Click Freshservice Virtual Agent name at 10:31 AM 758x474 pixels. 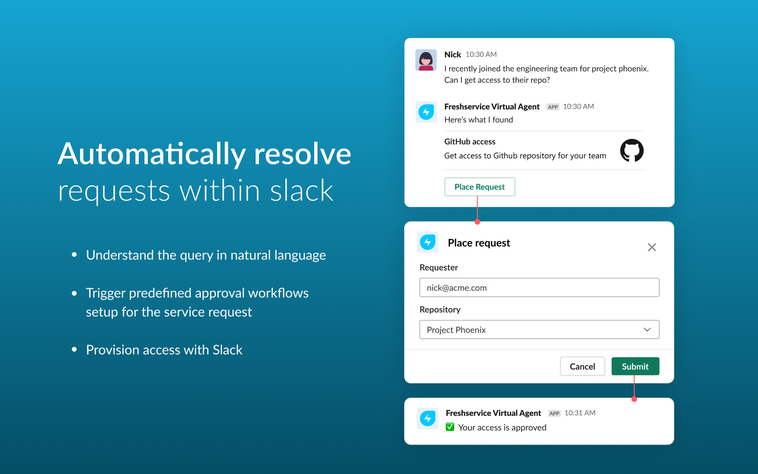(x=493, y=413)
